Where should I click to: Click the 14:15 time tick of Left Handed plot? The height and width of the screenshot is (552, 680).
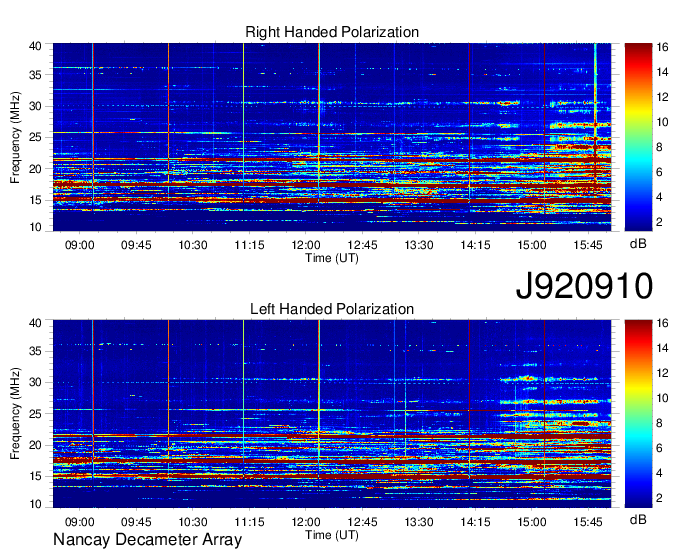coord(475,522)
